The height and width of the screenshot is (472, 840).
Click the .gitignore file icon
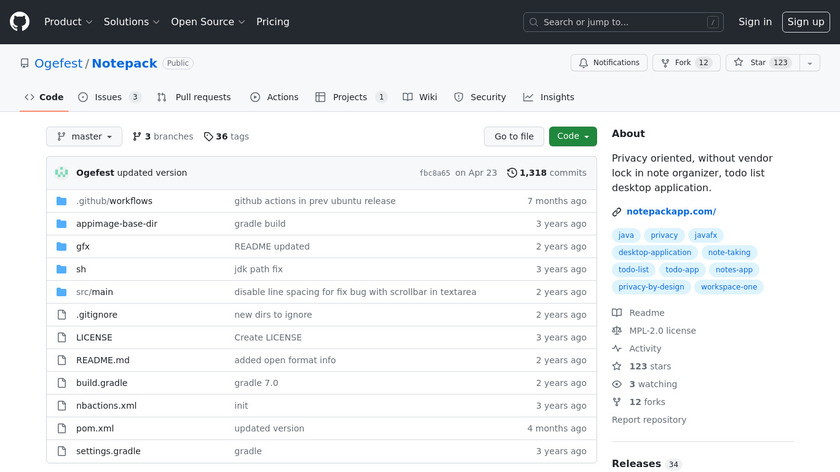tap(62, 314)
